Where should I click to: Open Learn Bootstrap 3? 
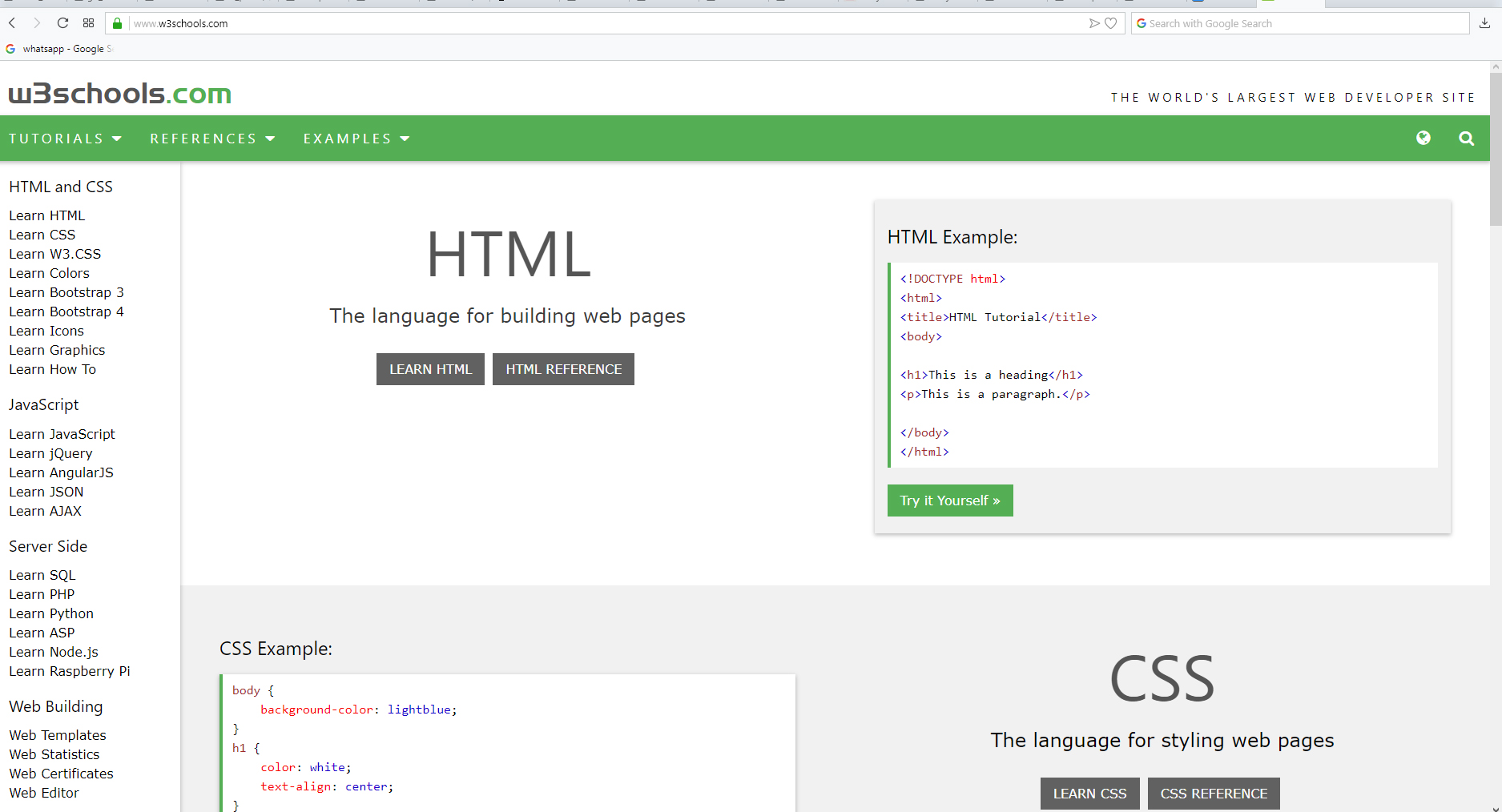point(66,292)
